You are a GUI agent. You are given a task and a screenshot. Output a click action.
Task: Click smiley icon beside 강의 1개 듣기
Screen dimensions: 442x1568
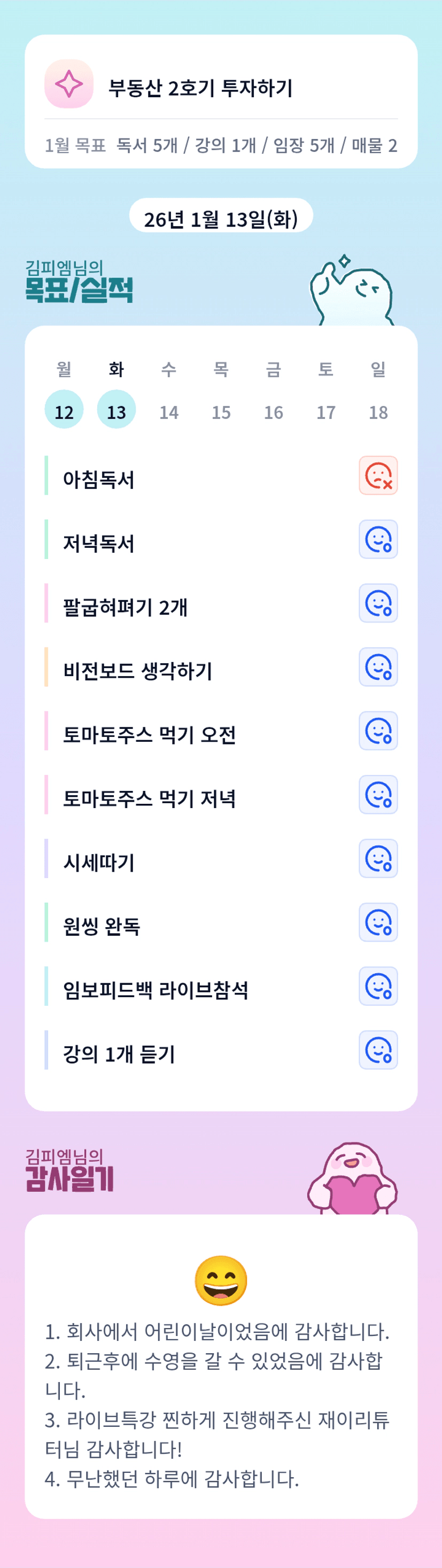(x=378, y=1051)
